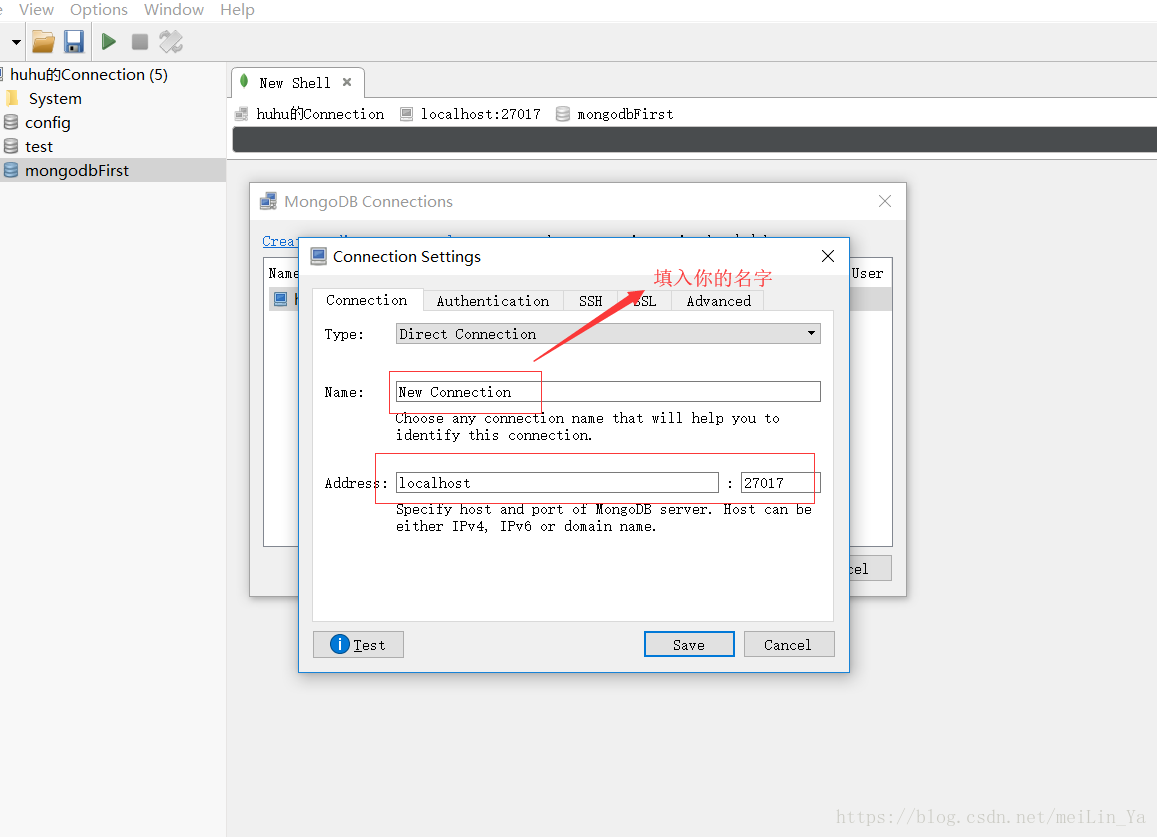Click the dark shell command input bar
The image size is (1157, 837).
[694, 140]
